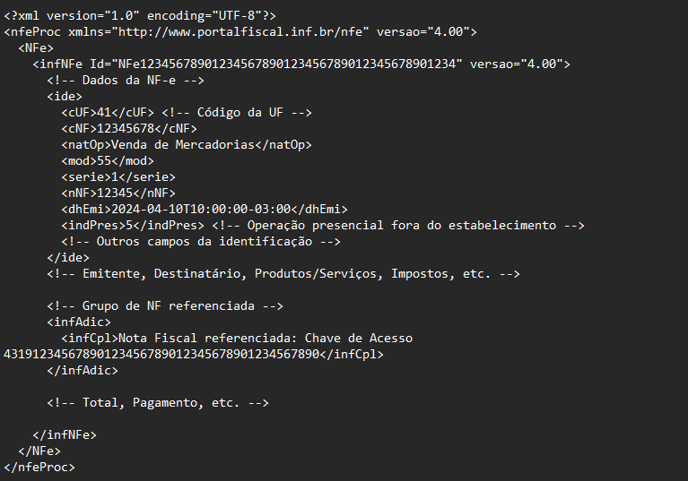The width and height of the screenshot is (688, 481).
Task: Click the Dados da NF-e comment
Action: (x=125, y=80)
